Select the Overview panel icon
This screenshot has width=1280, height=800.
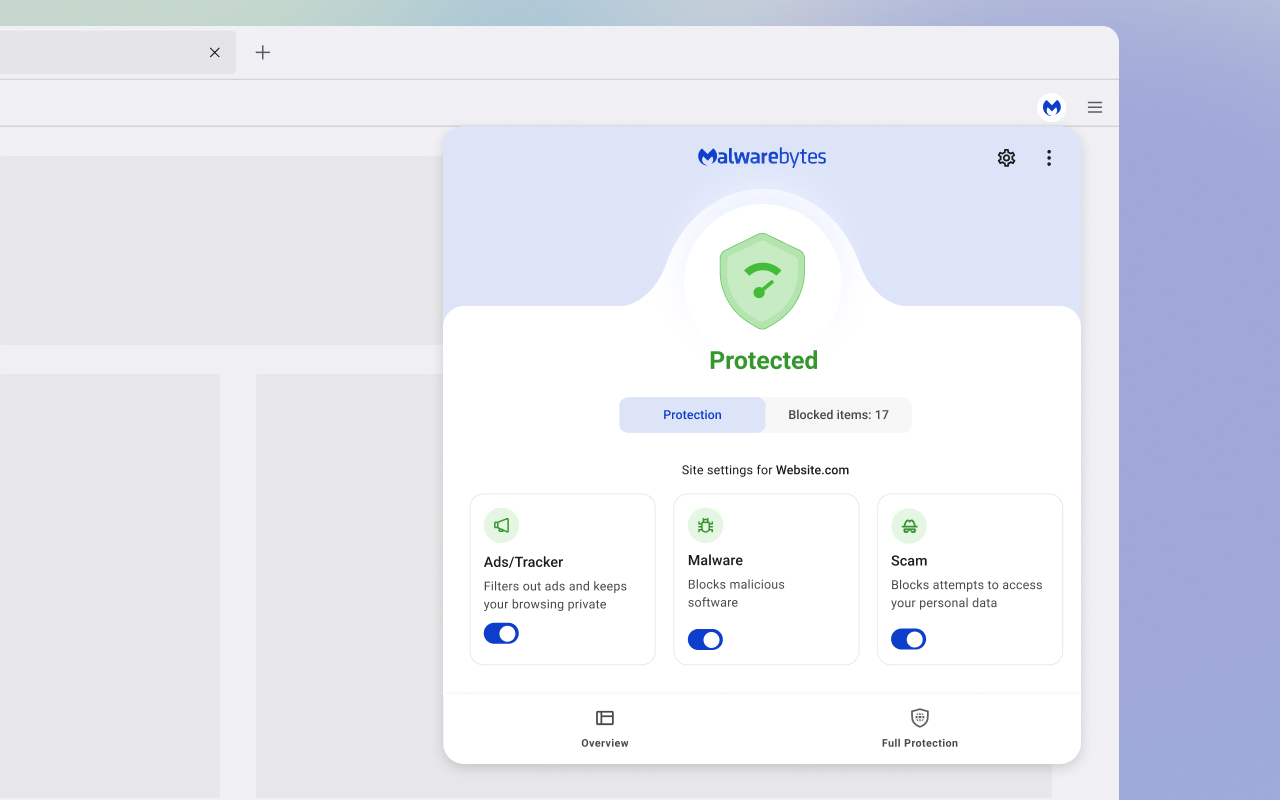click(x=604, y=718)
